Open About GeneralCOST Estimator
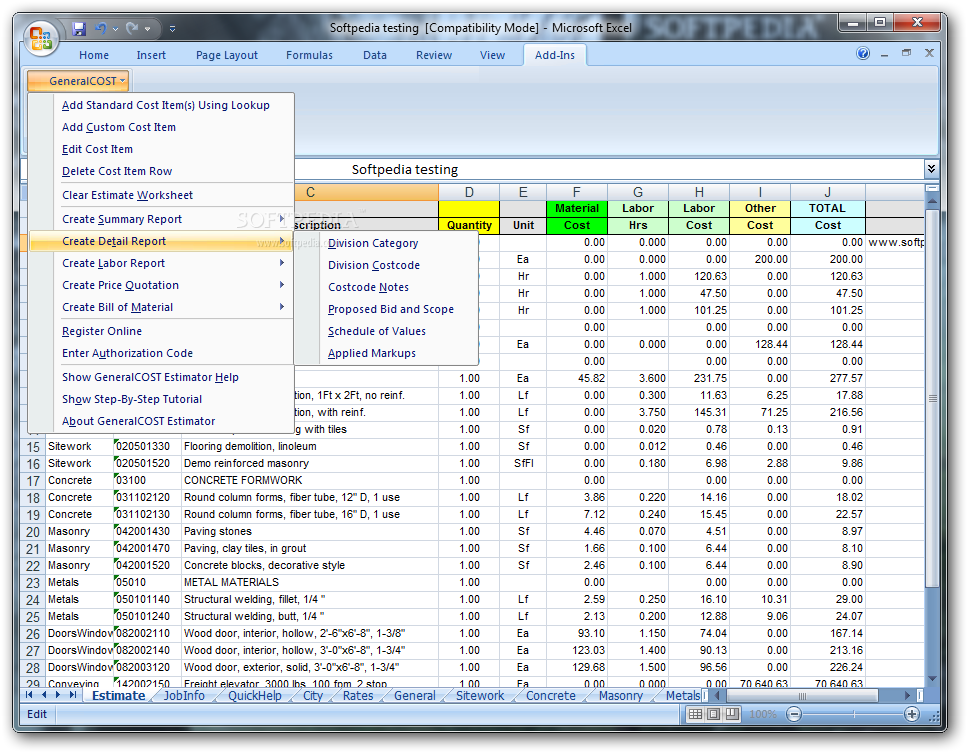This screenshot has height=753, width=968. point(138,422)
